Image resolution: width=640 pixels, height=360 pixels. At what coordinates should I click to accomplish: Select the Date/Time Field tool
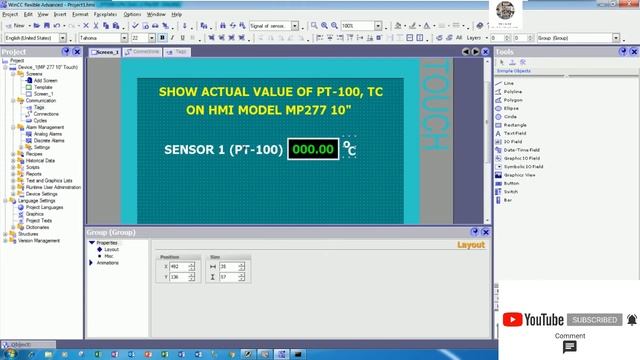click(518, 150)
